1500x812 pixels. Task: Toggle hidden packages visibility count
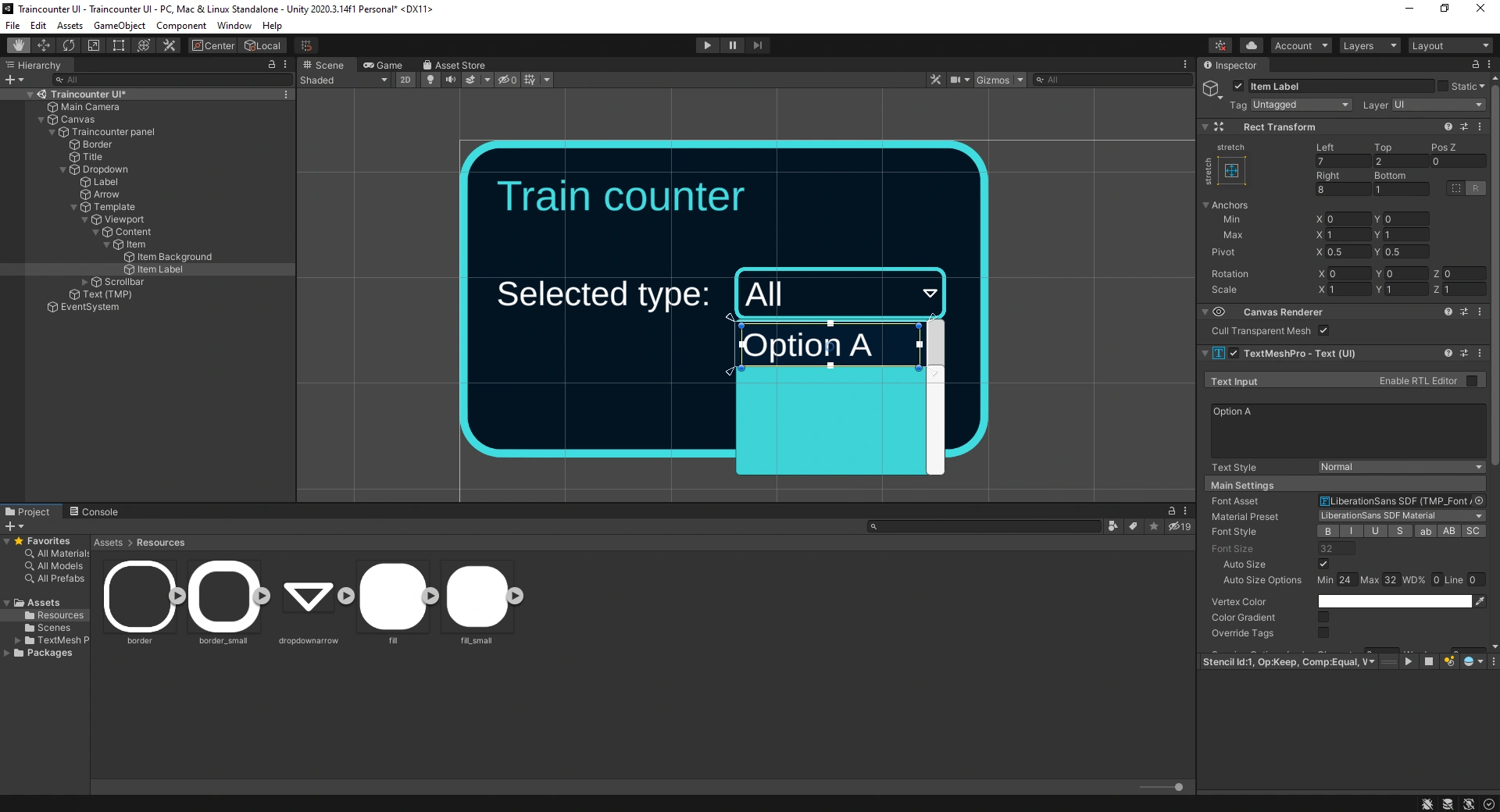coord(1180,526)
